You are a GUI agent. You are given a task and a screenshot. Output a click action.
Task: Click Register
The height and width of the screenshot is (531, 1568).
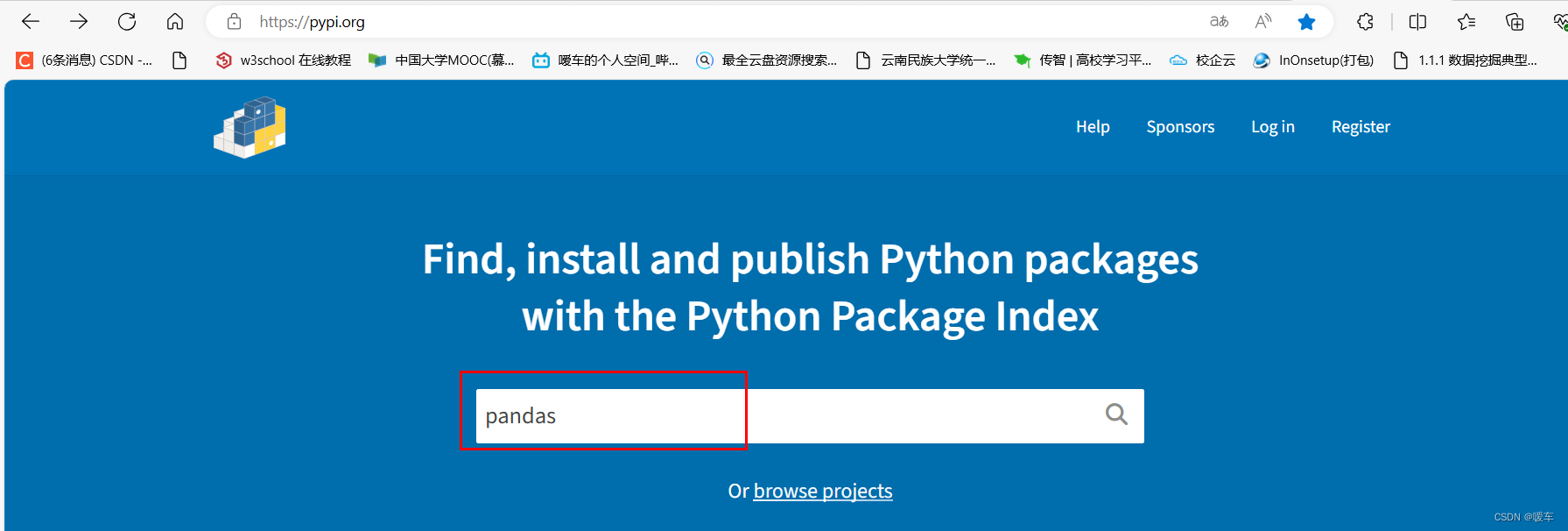click(x=1361, y=127)
